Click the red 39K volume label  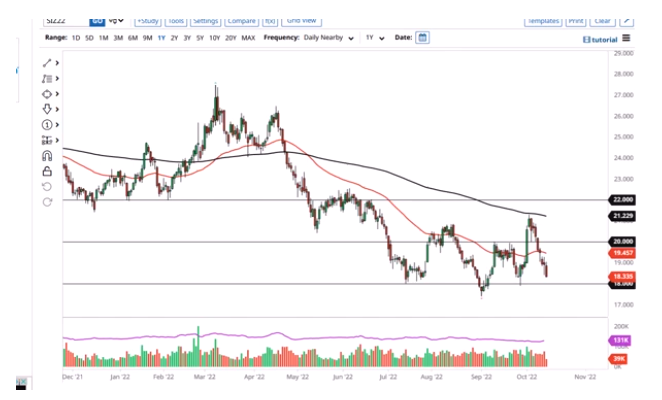619,359
